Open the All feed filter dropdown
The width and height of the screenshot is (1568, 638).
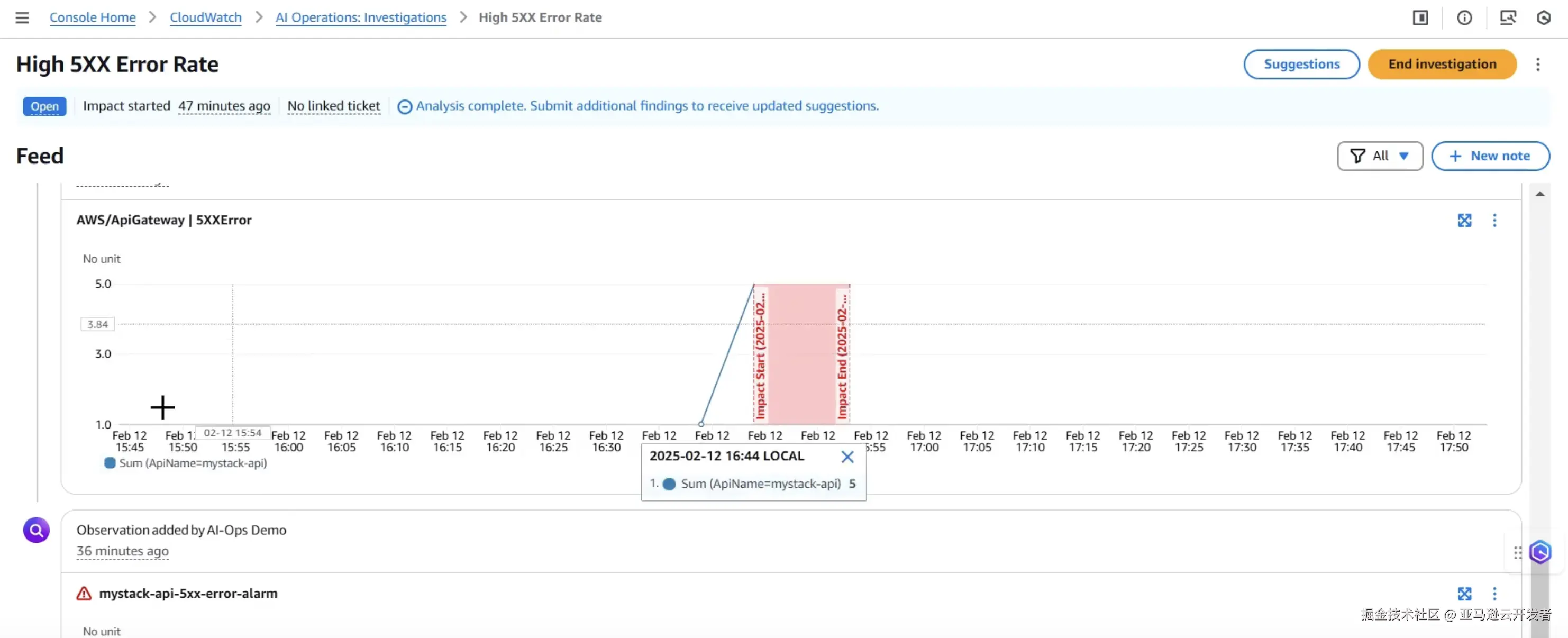pos(1379,156)
